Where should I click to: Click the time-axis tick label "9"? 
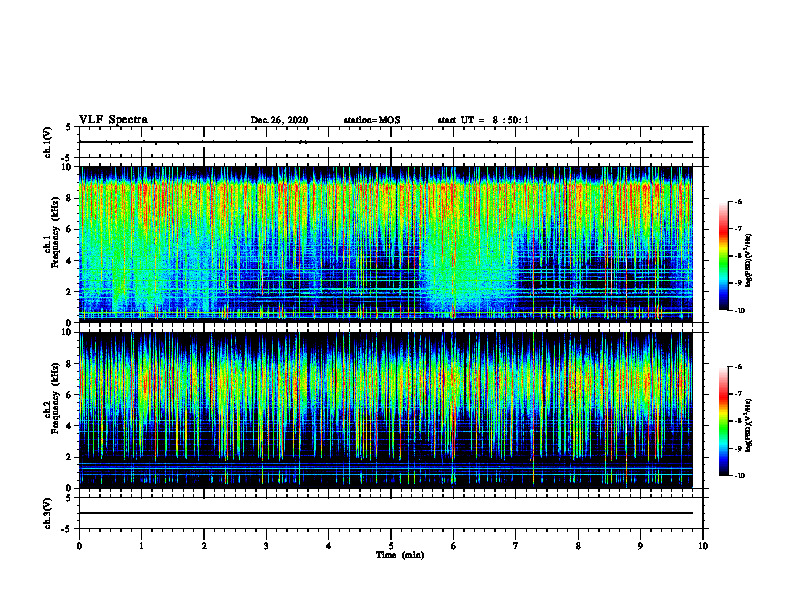tap(641, 546)
